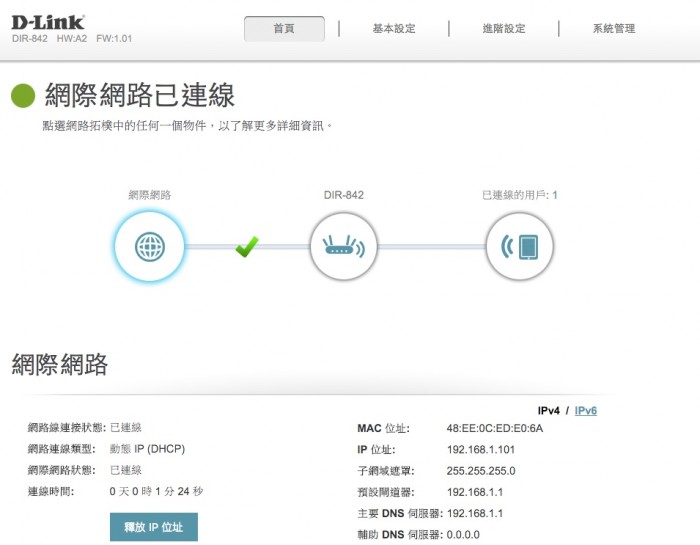Expand the 進階設定 menu
This screenshot has width=700, height=545.
(504, 29)
